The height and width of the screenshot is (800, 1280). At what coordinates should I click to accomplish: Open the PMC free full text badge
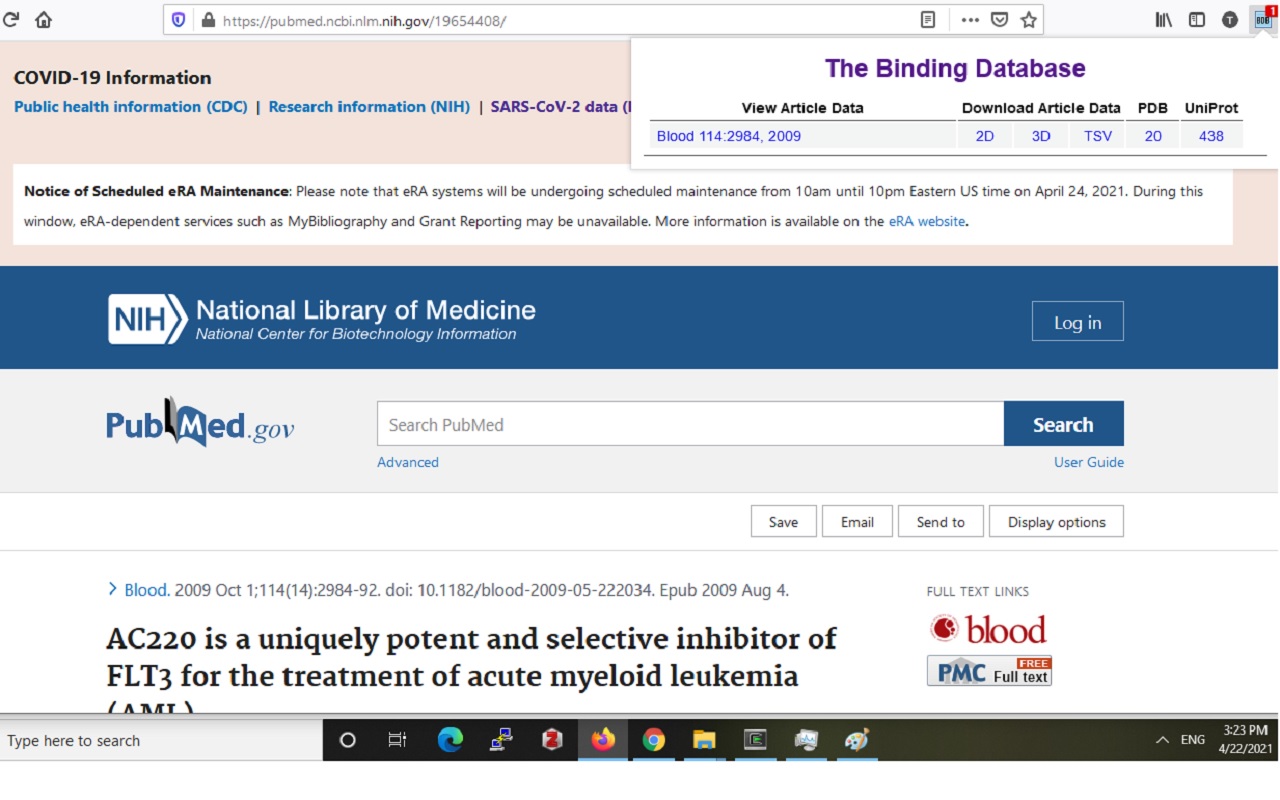(989, 671)
